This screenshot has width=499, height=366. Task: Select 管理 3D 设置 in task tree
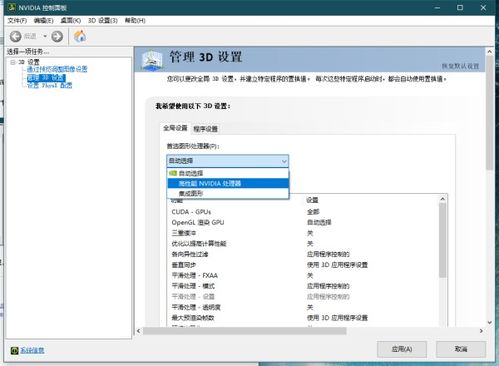[46, 78]
